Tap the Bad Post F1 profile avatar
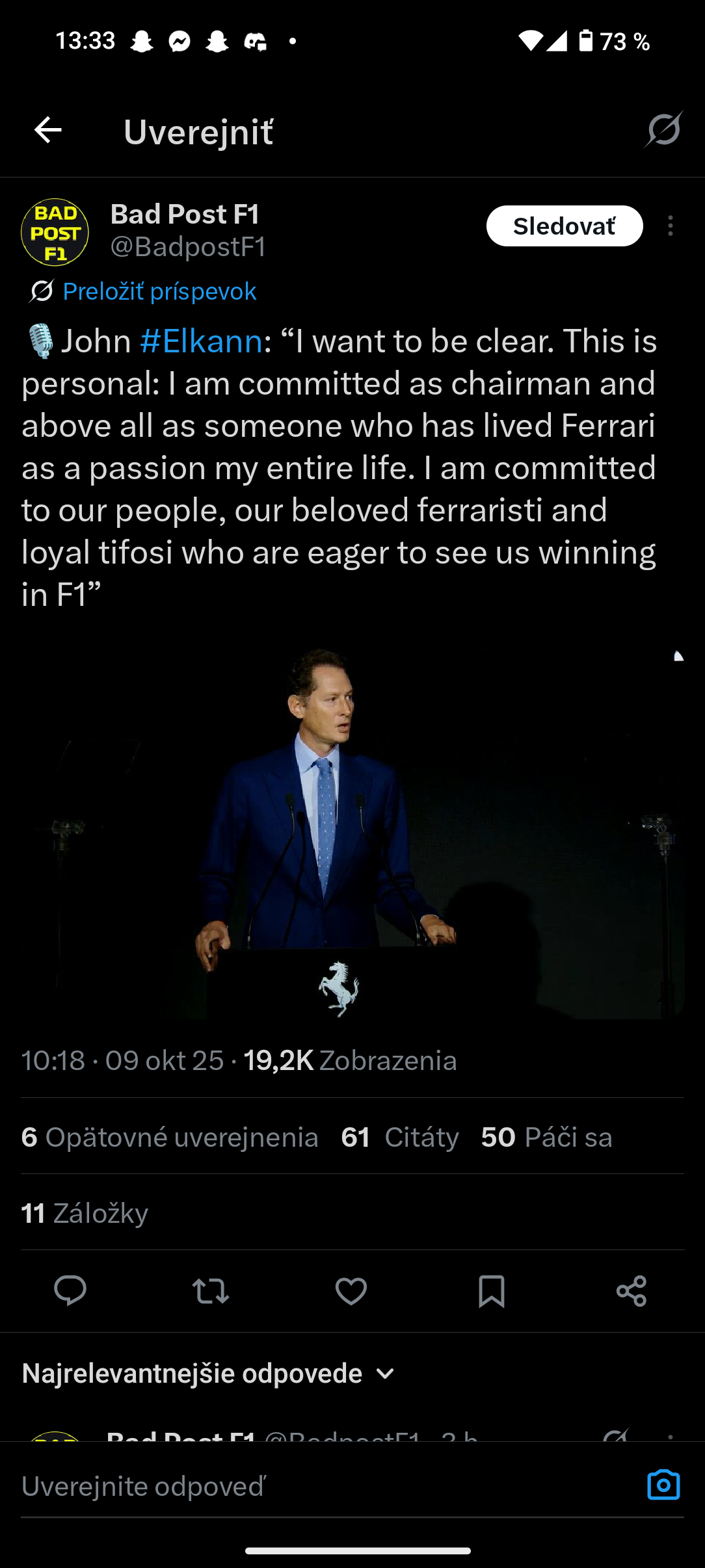The height and width of the screenshot is (1568, 705). click(55, 232)
